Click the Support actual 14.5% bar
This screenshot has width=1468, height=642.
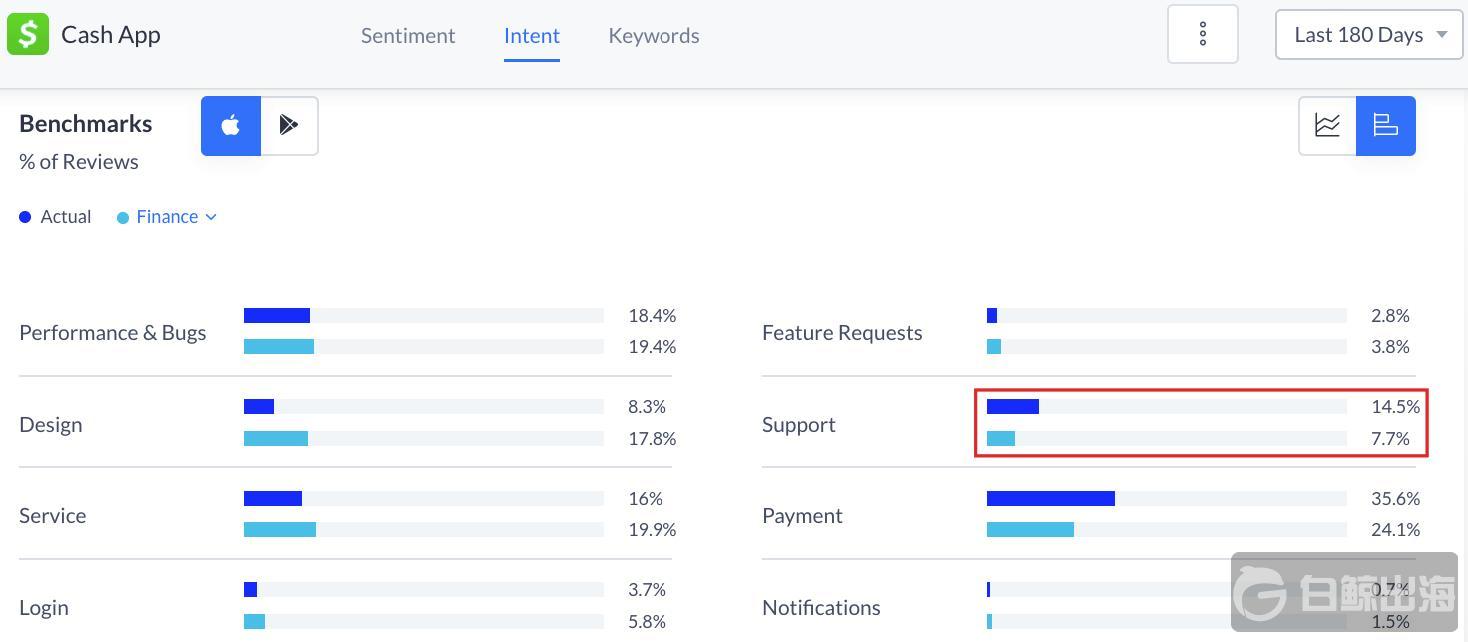pyautogui.click(x=1013, y=407)
